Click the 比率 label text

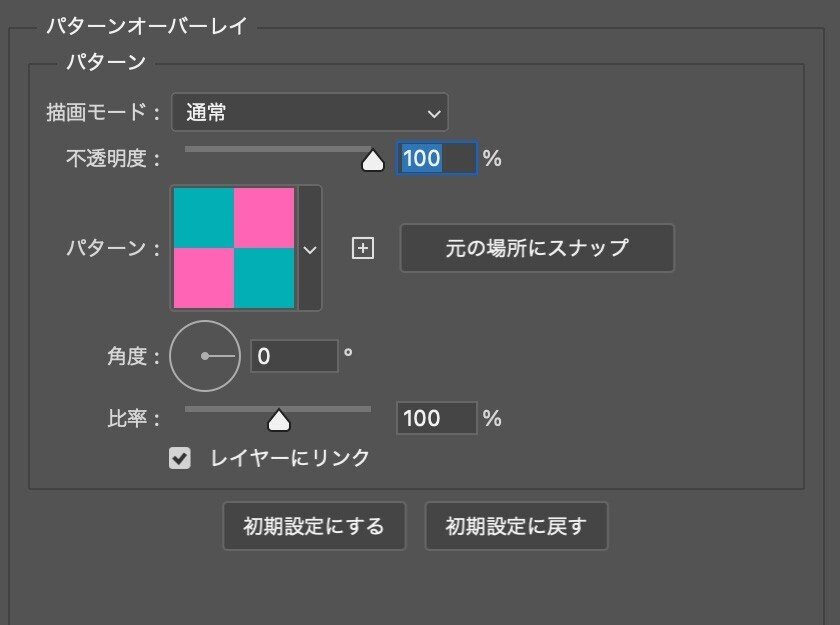tap(133, 418)
